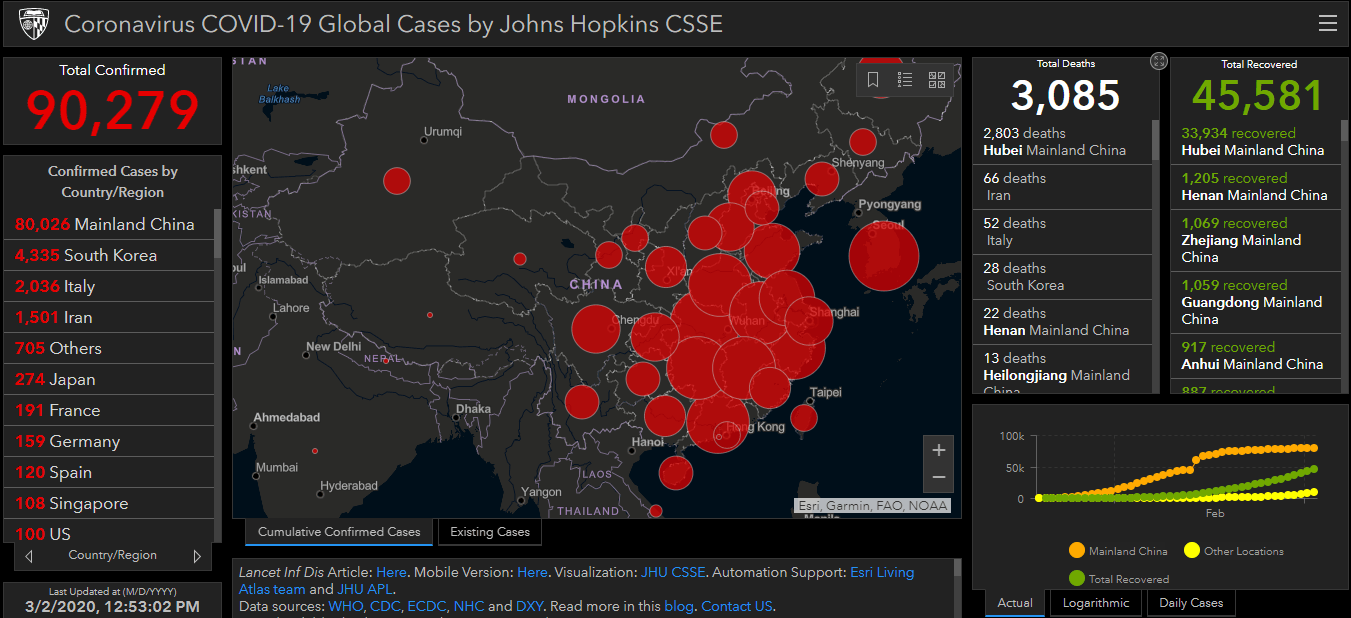The height and width of the screenshot is (618, 1351).
Task: Click the green Total Recovered legend dot
Action: coord(1076,578)
